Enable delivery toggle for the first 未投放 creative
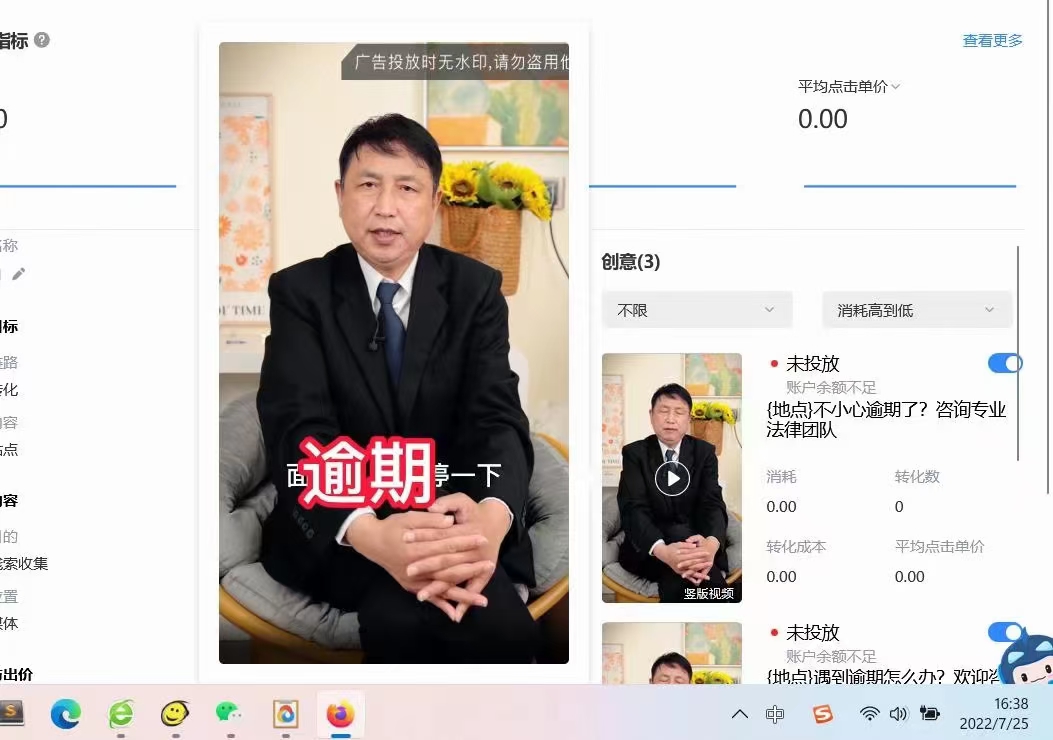The height and width of the screenshot is (740, 1053). (x=1005, y=363)
